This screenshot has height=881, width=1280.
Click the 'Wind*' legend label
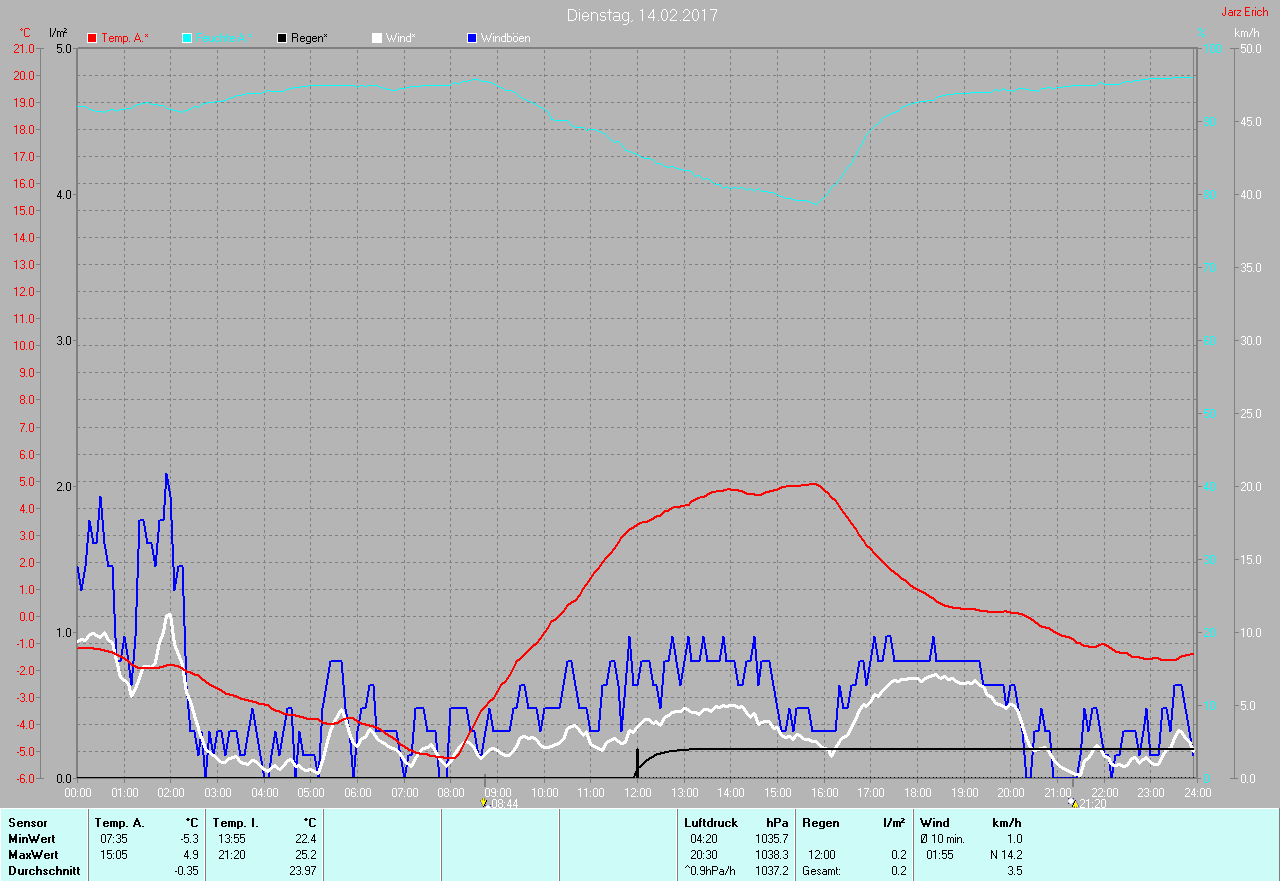400,38
